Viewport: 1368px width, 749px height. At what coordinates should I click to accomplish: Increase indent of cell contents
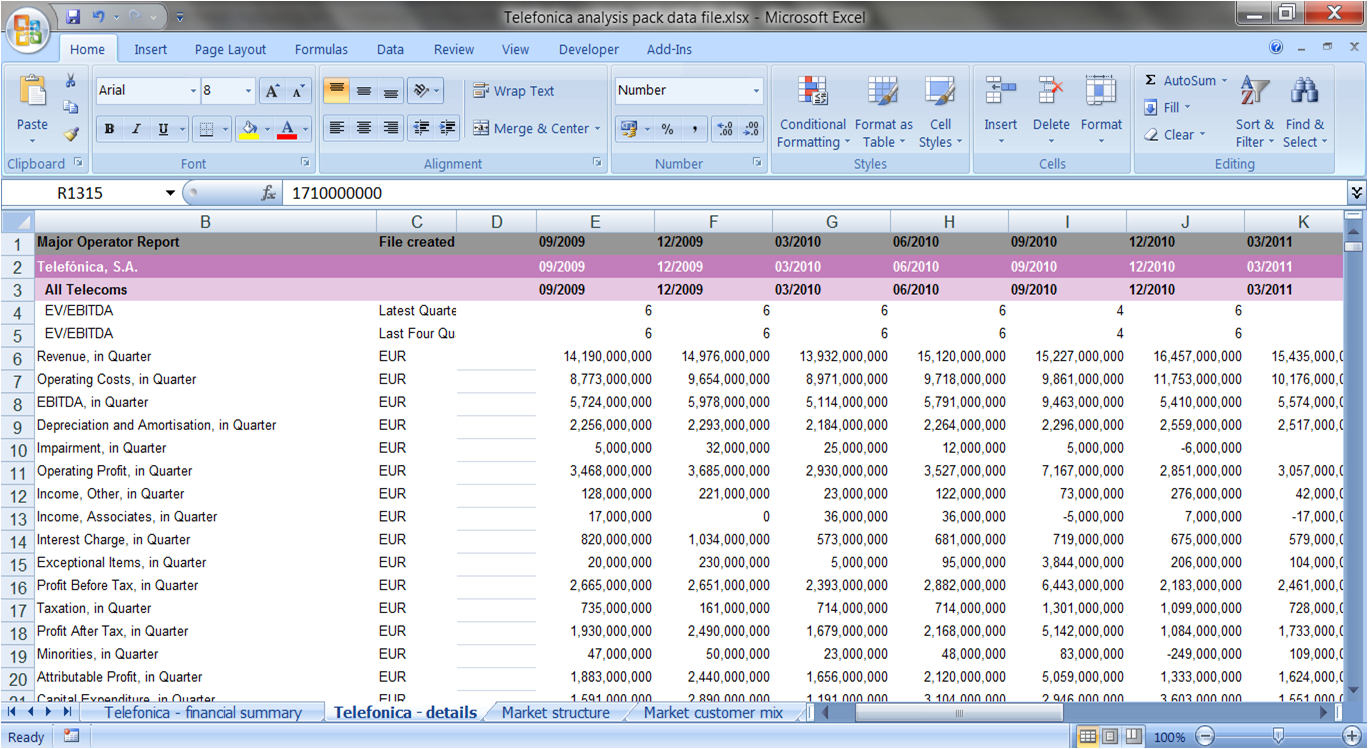[x=447, y=128]
